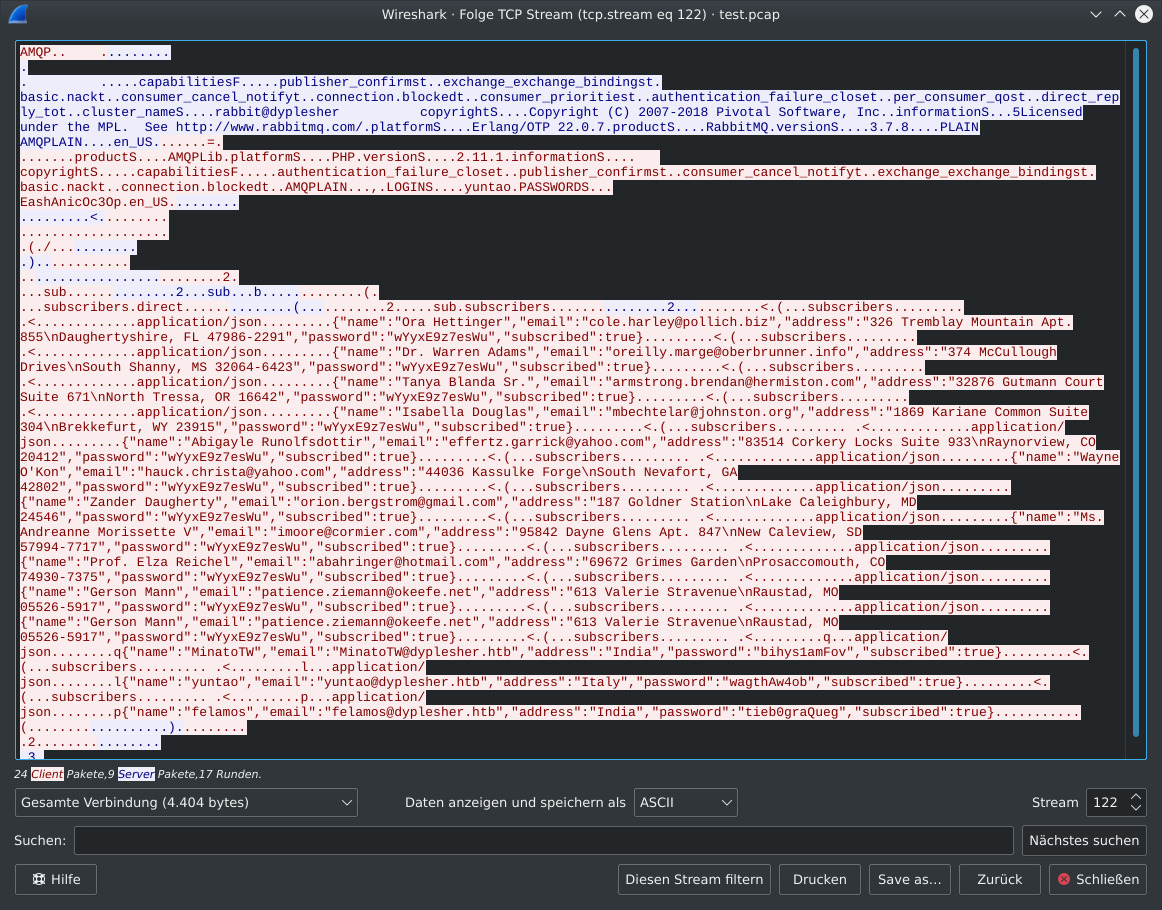The width and height of the screenshot is (1162, 910).
Task: Close the Follow TCP Stream window
Action: point(1144,14)
